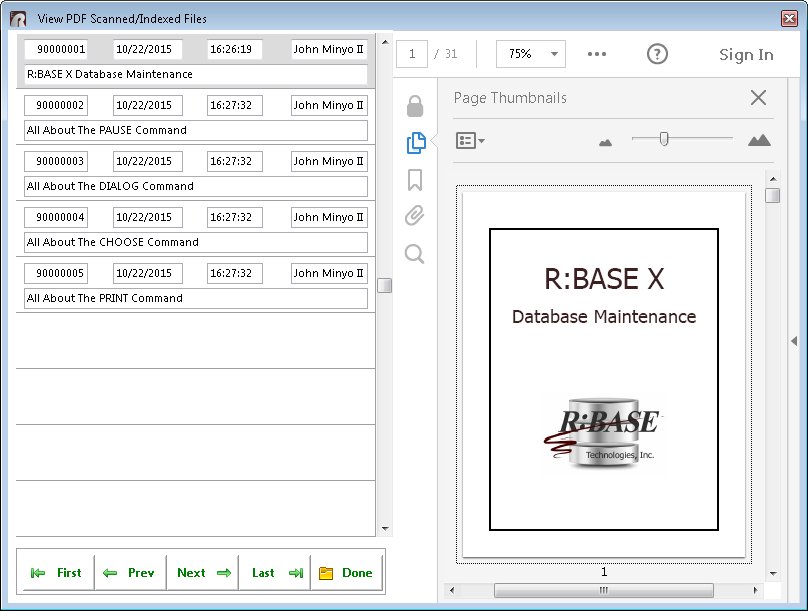808x611 pixels.
Task: Select 'All About The CHOOSE Command' row
Action: click(196, 242)
